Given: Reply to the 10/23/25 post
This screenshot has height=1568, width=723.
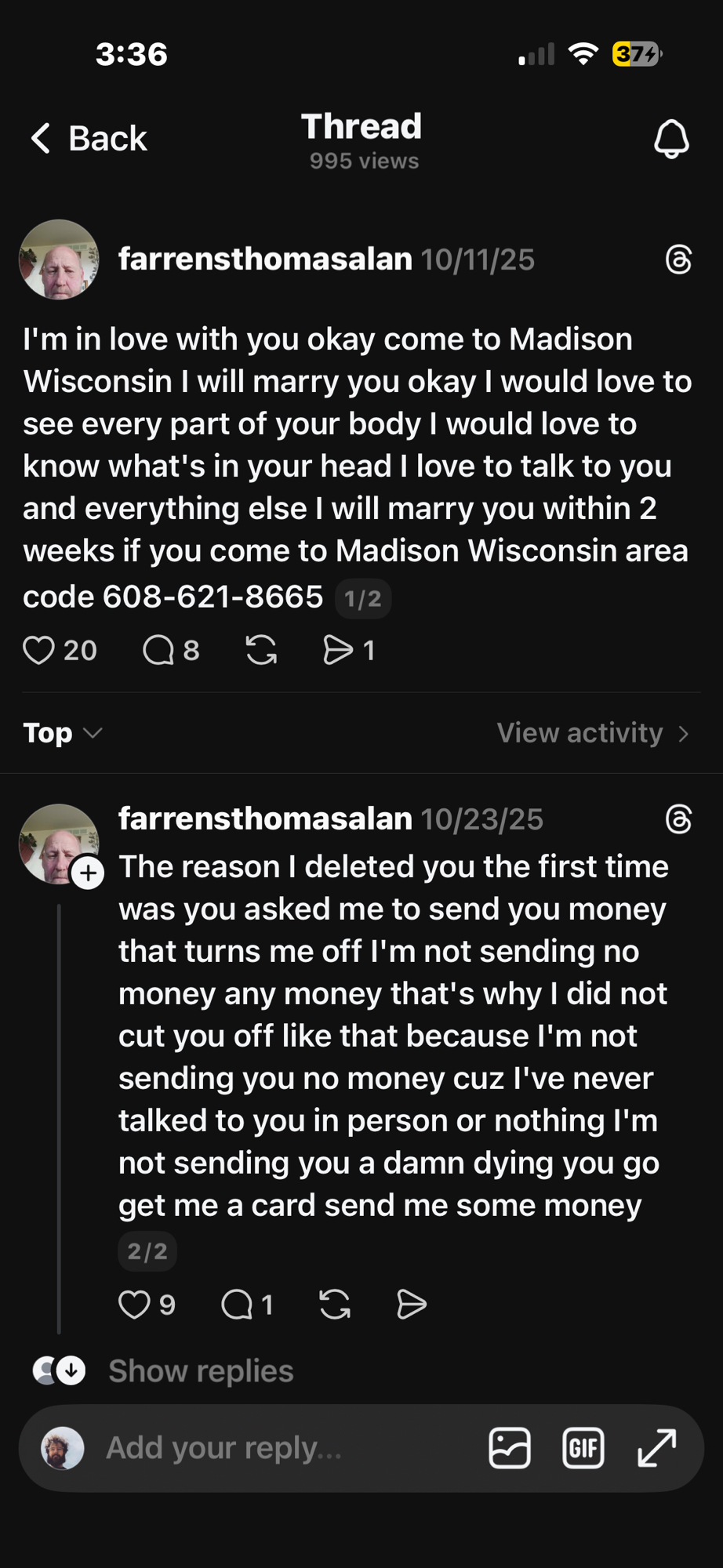Looking at the screenshot, I should (237, 1305).
